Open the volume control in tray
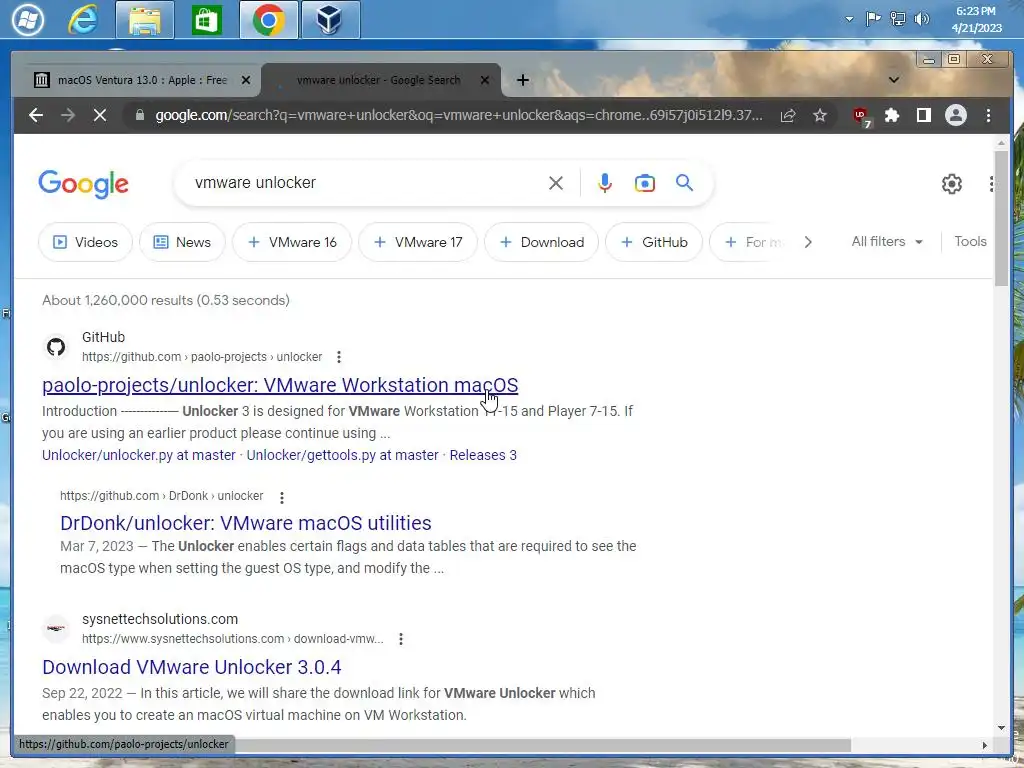1024x768 pixels. (x=921, y=19)
